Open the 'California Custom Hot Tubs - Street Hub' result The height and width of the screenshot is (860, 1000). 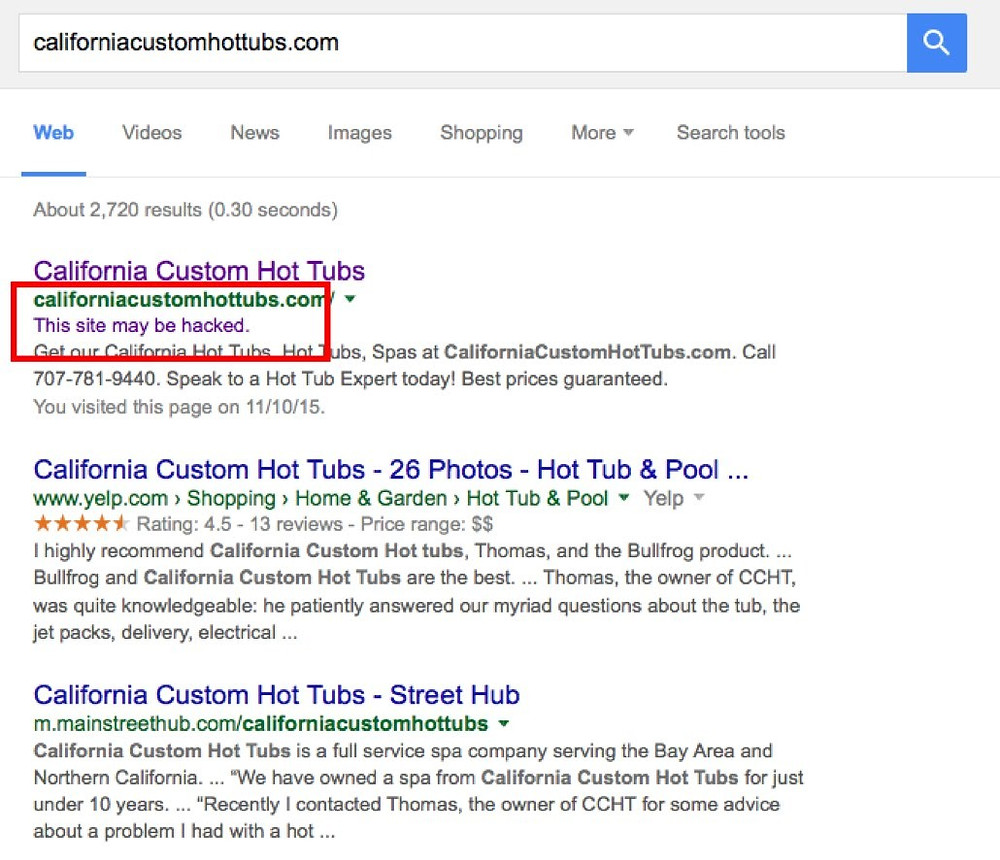[x=277, y=695]
